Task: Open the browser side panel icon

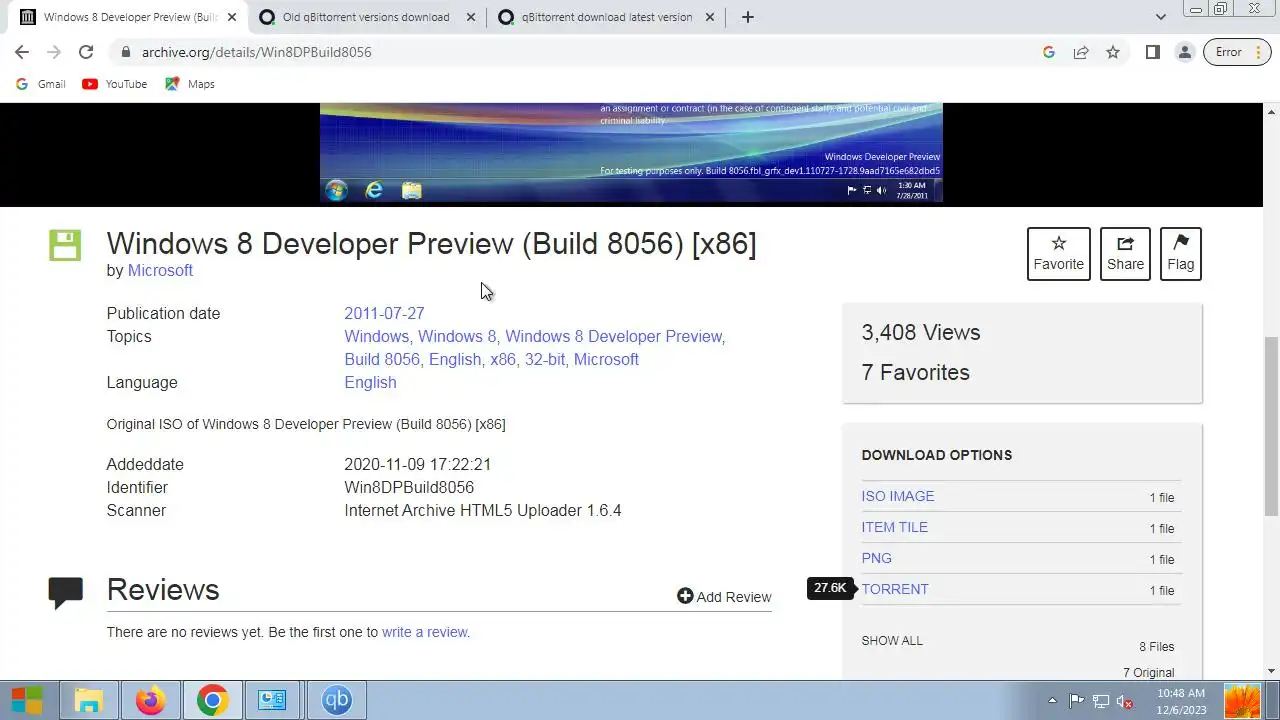Action: tap(1153, 52)
